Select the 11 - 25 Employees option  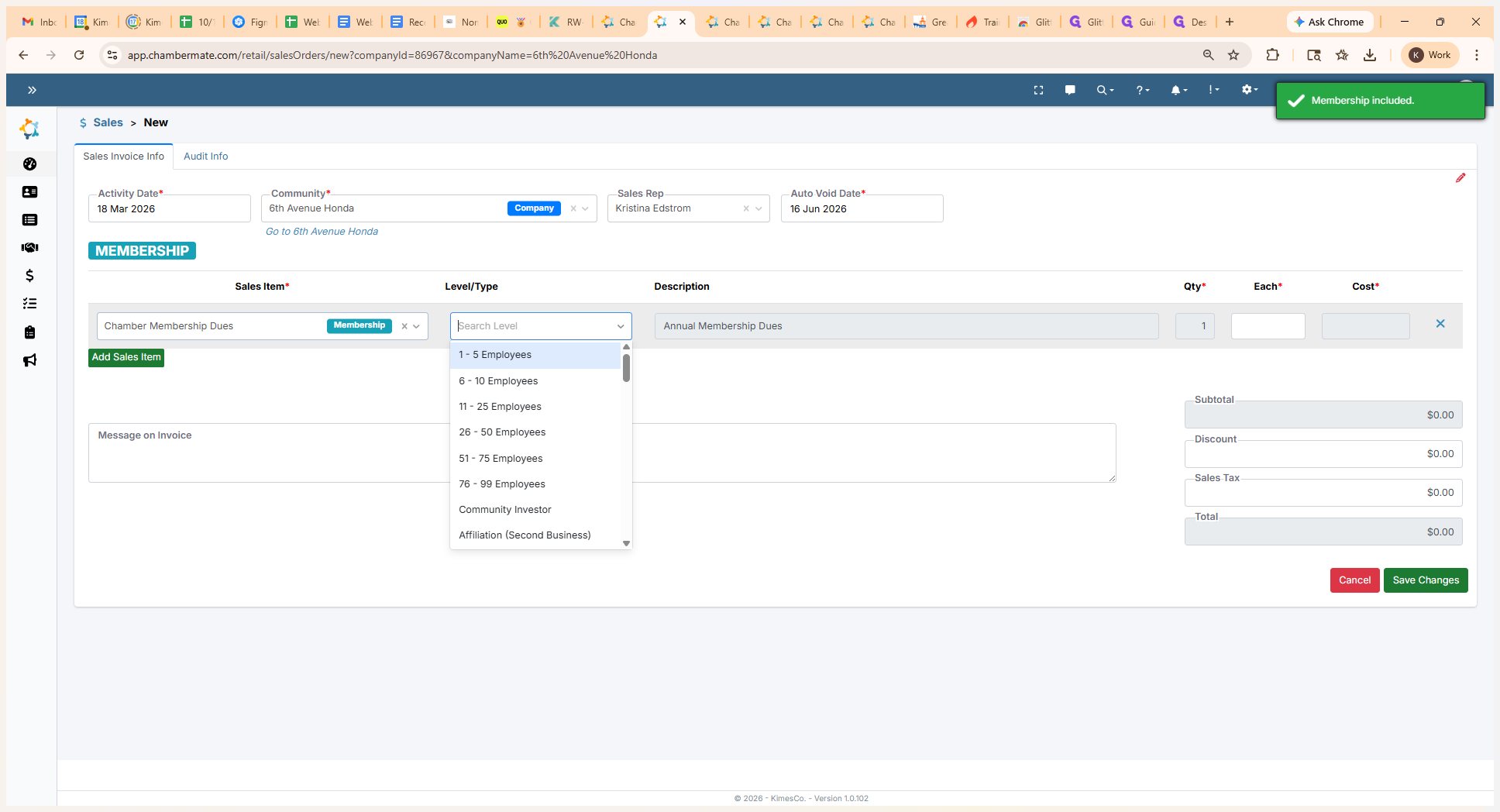point(500,407)
